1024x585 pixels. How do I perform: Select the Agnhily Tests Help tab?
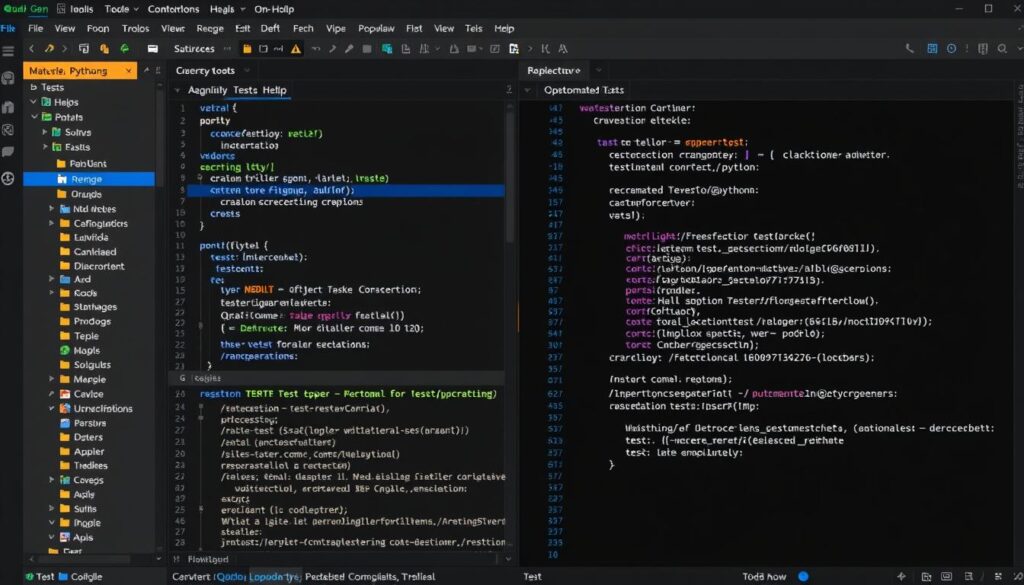tap(237, 90)
